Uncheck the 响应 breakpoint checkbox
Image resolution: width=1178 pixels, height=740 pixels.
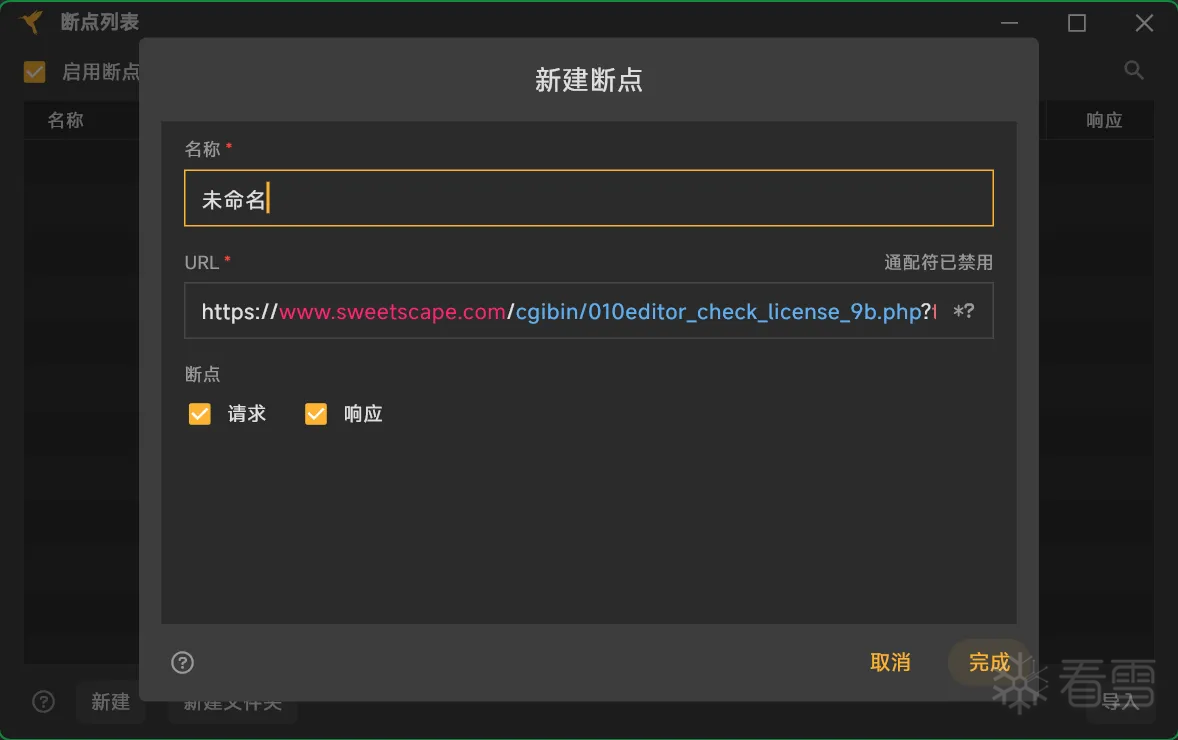pos(316,413)
